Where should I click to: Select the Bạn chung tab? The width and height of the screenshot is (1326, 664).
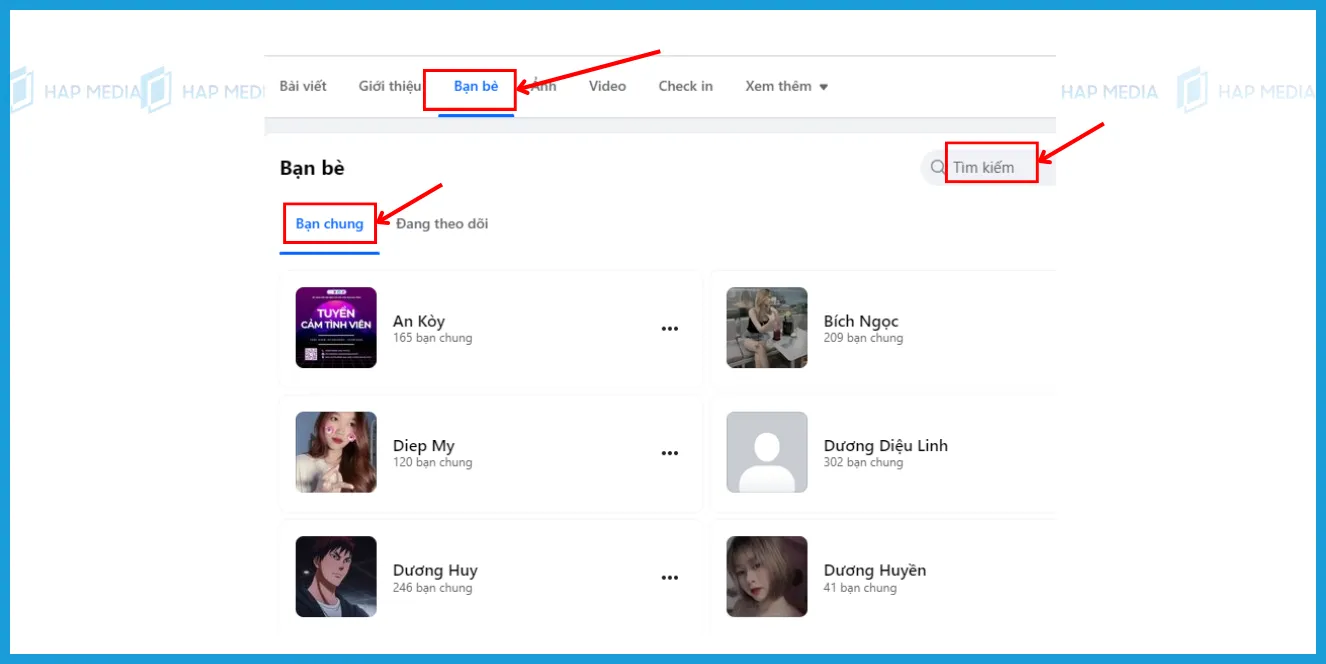coord(329,223)
